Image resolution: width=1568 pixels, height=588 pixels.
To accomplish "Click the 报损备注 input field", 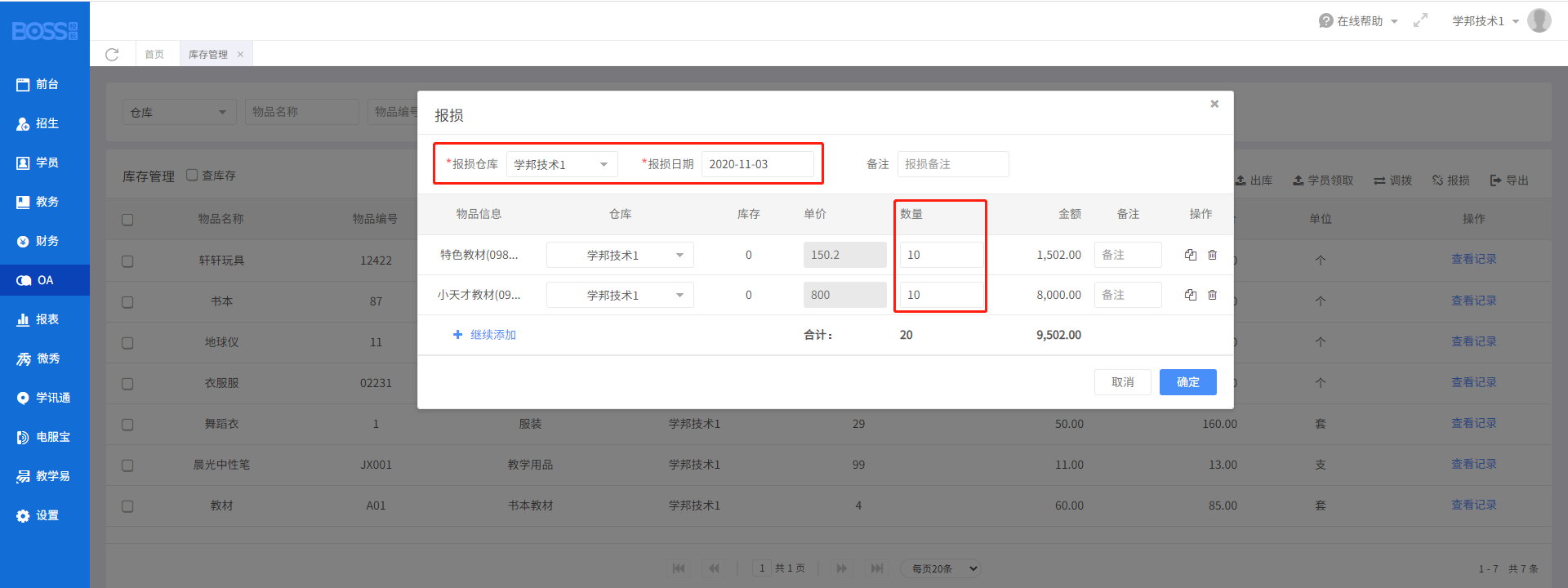I will click(953, 164).
